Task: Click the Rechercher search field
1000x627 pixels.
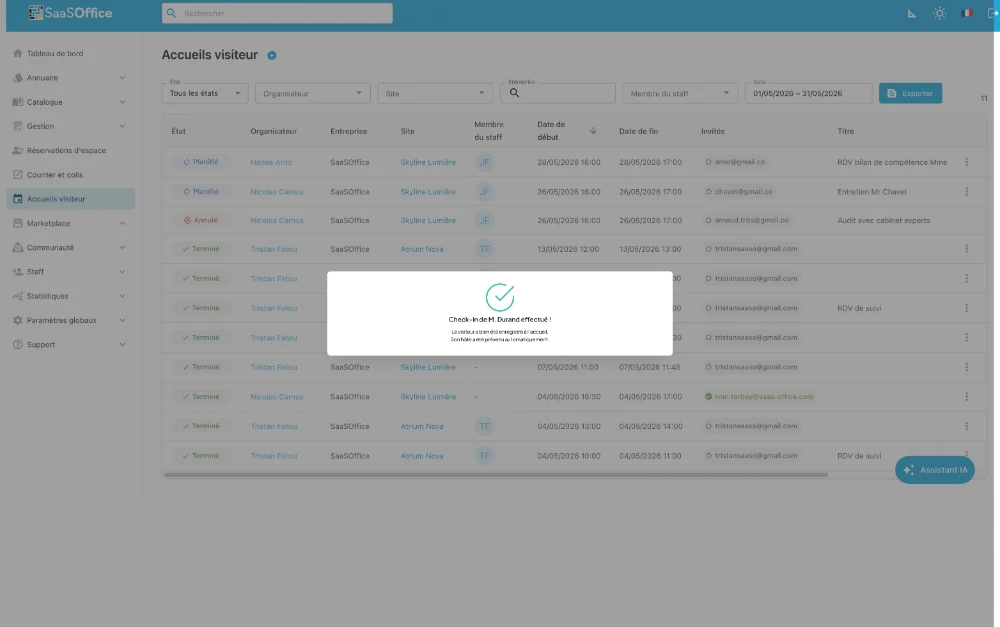Action: coord(277,13)
